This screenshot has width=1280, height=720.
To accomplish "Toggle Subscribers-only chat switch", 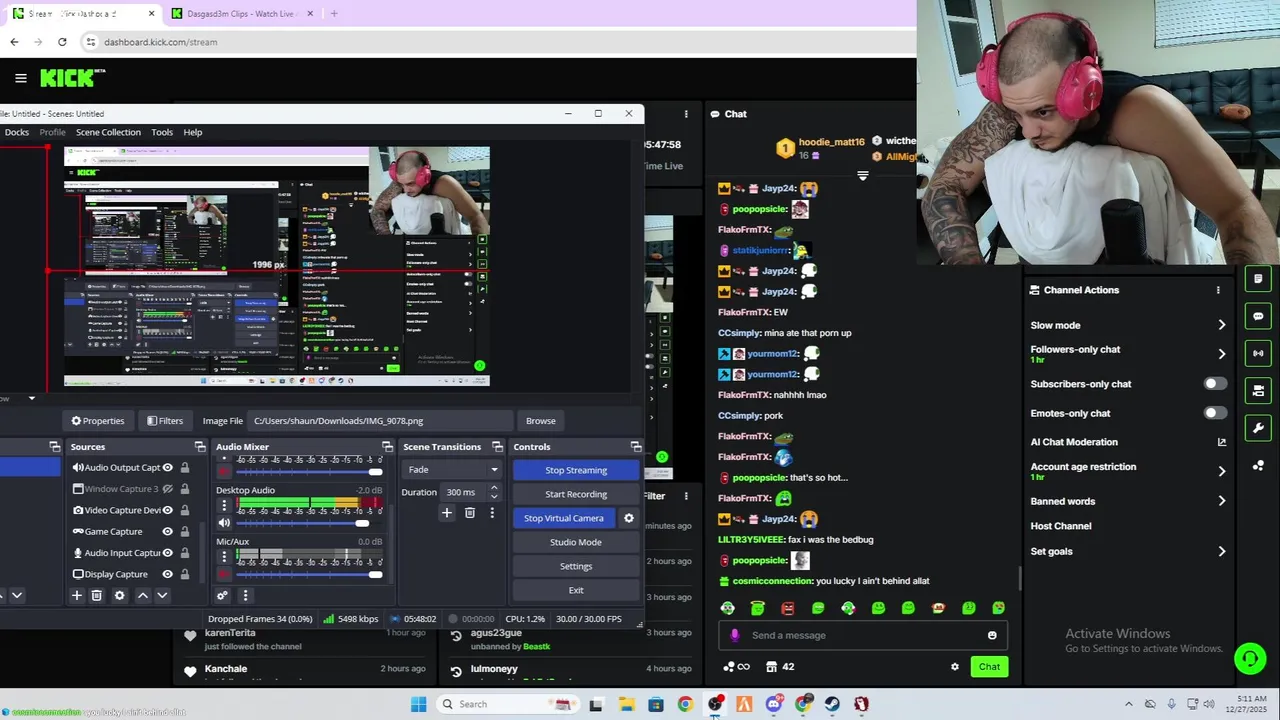I will click(x=1215, y=384).
